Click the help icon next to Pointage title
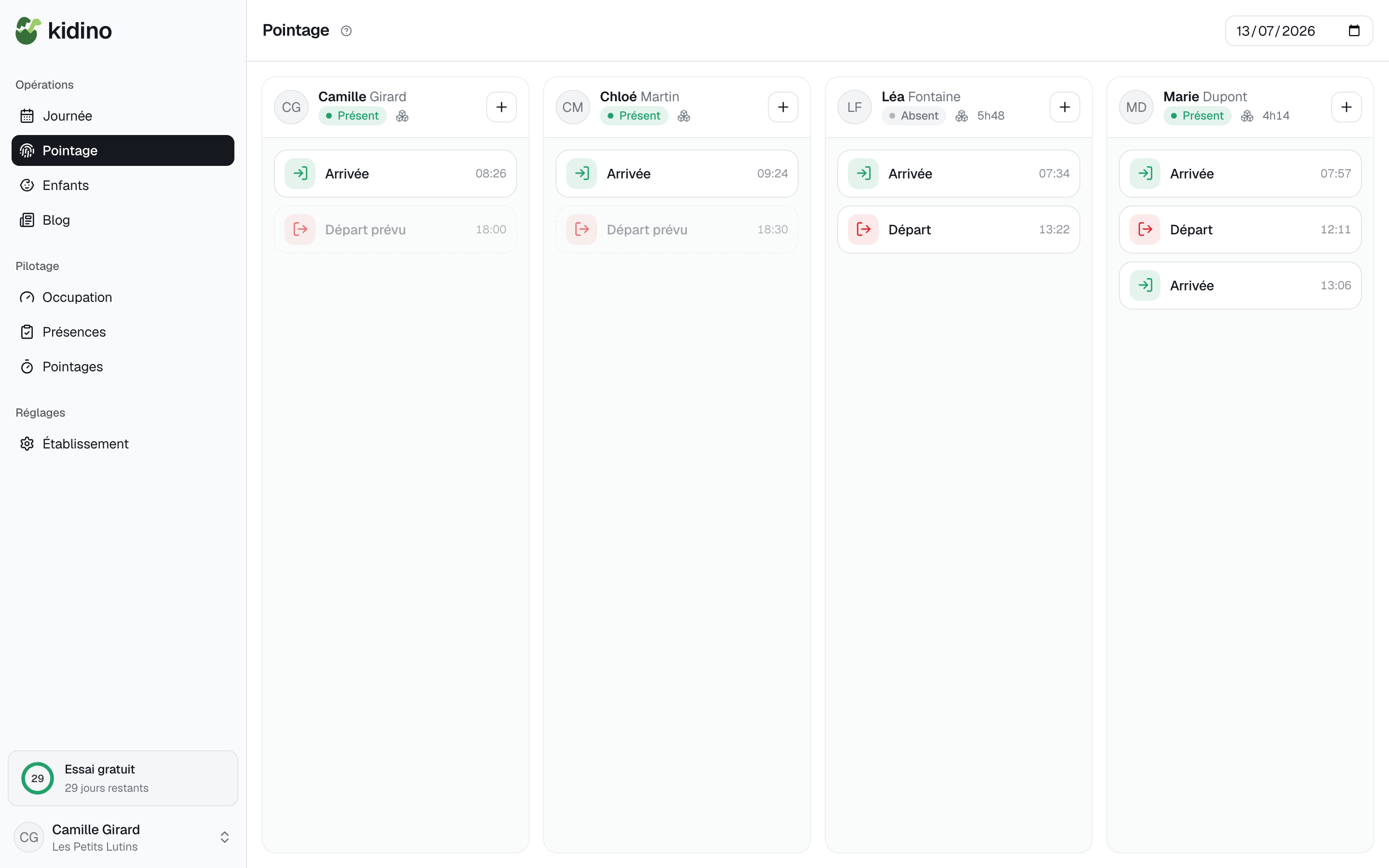Screen dimensions: 1389x868 [346, 31]
